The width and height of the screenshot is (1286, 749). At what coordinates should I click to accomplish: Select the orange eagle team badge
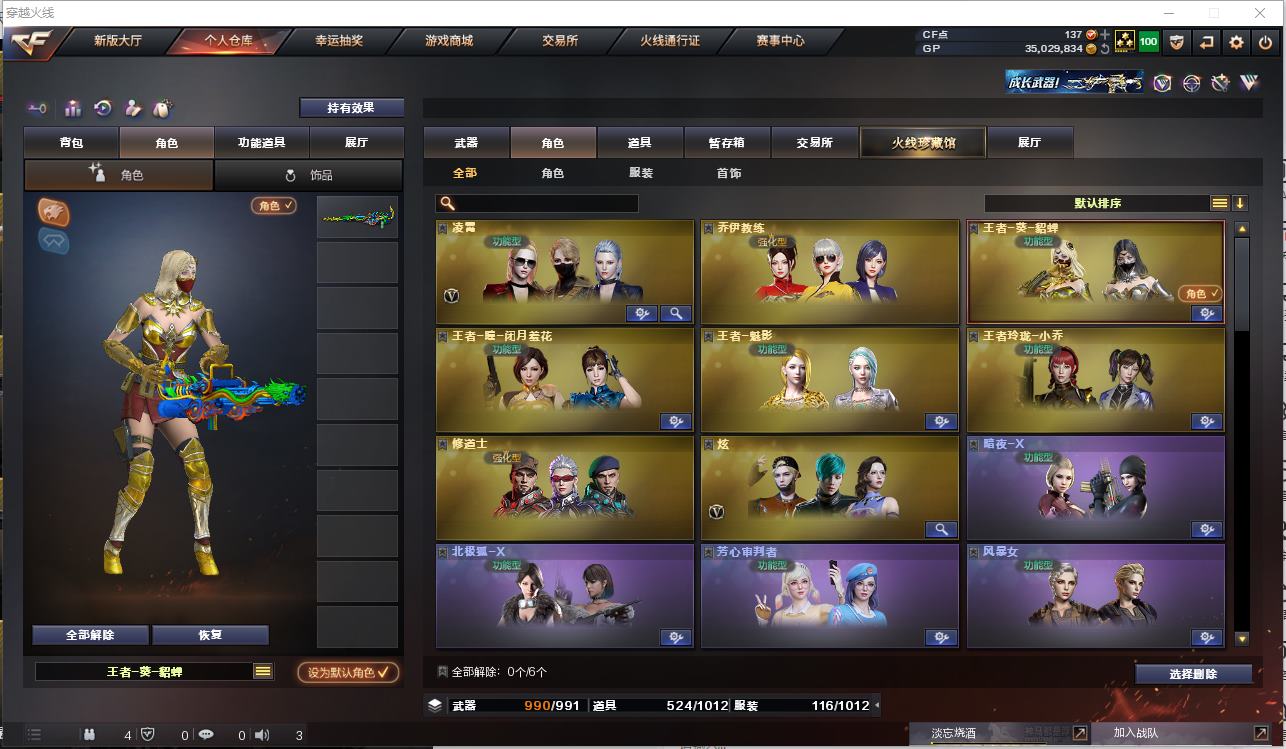click(54, 211)
